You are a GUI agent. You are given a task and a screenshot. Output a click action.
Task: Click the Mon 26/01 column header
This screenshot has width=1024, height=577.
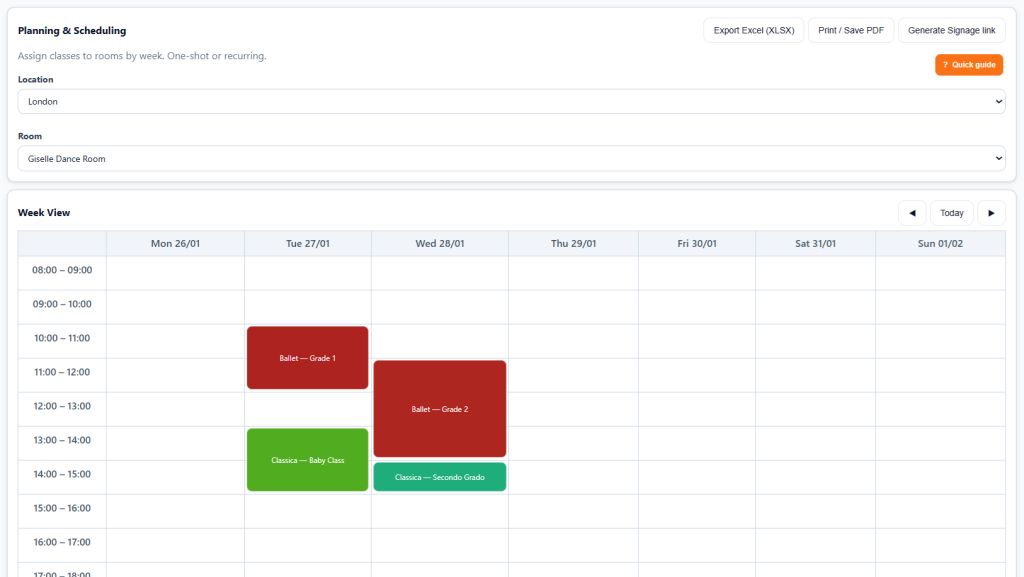pos(174,243)
